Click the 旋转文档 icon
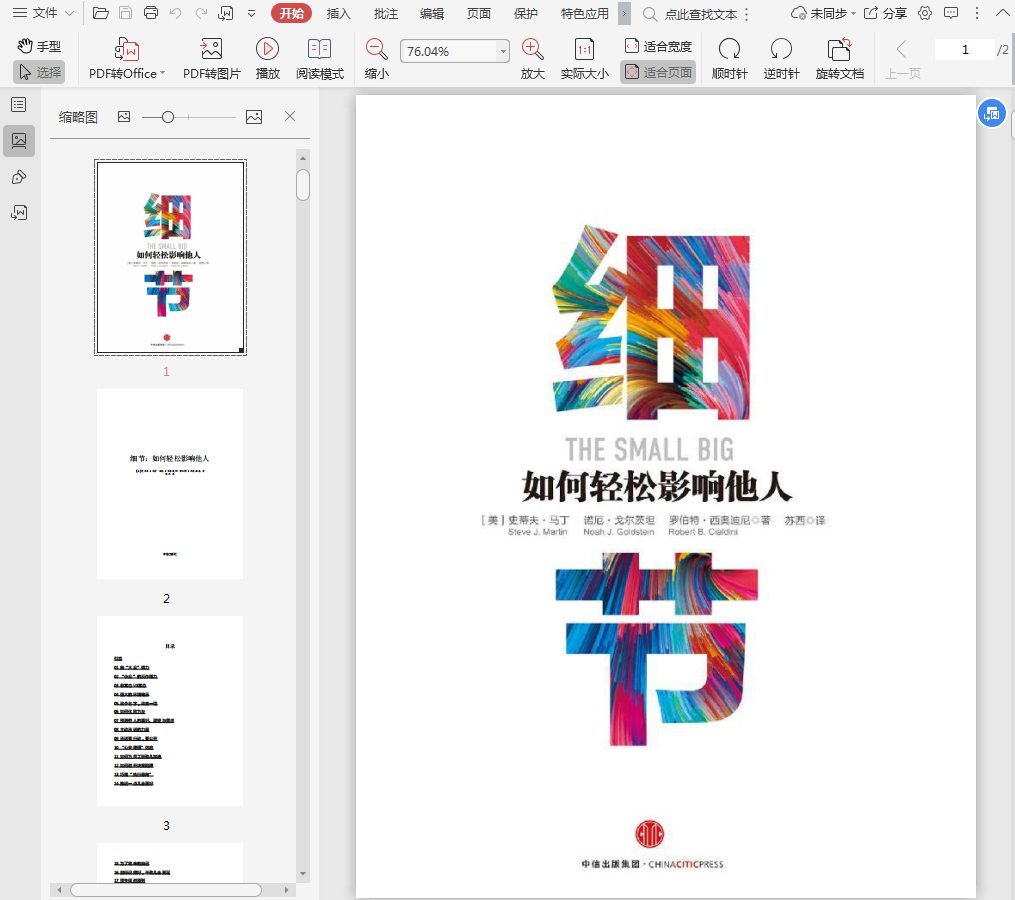 pos(839,50)
